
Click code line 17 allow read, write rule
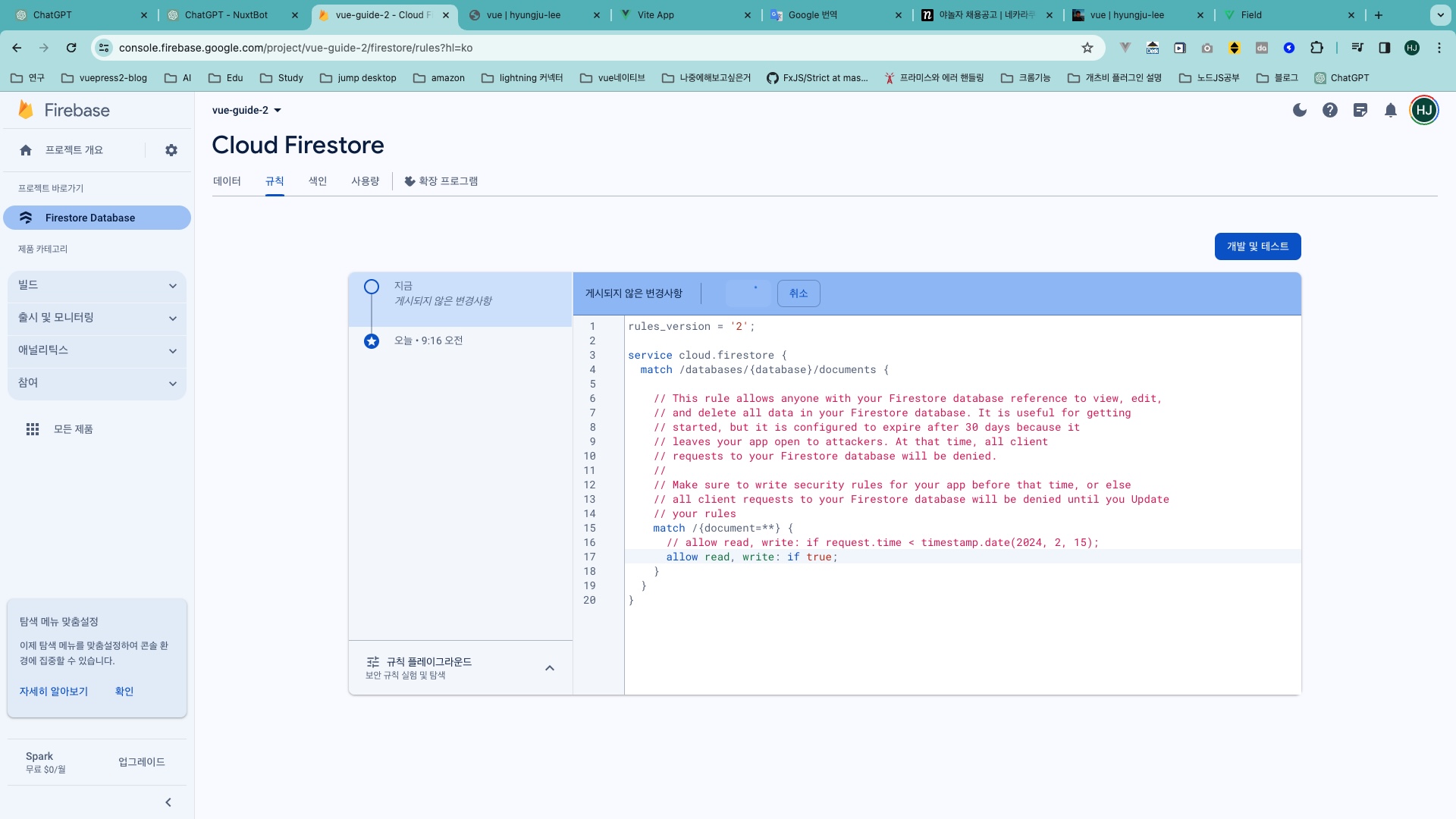[752, 557]
